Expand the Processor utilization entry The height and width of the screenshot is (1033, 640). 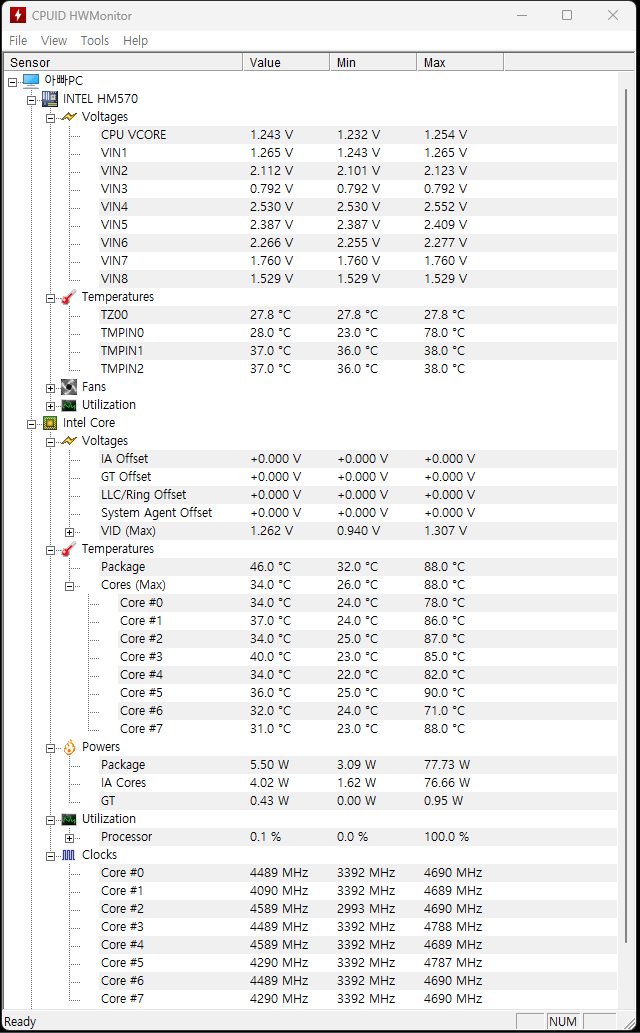(x=69, y=839)
